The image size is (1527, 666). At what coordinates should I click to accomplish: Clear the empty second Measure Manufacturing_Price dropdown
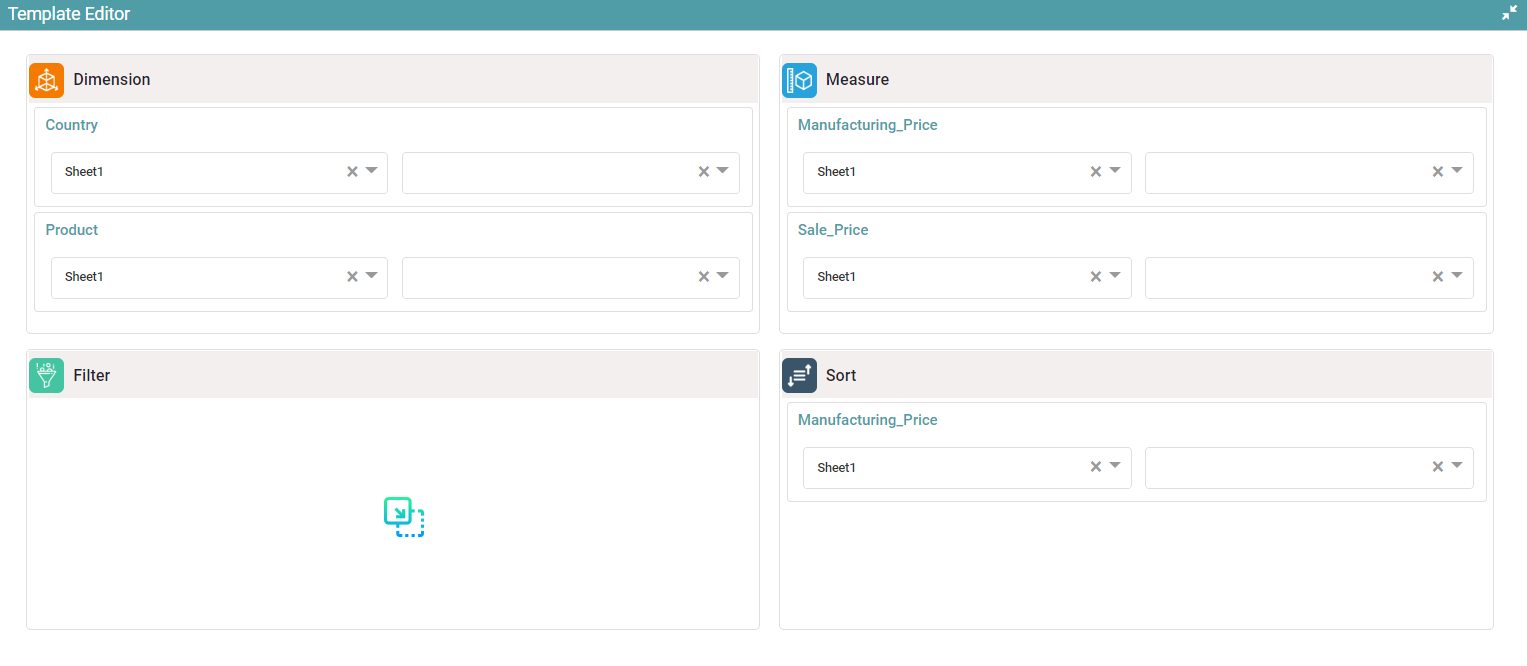point(1437,172)
